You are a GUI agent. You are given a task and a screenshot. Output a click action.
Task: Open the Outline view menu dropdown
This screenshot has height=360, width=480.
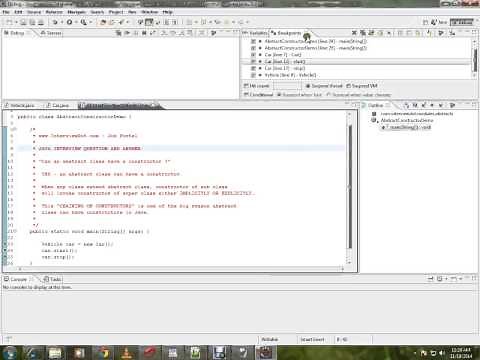pos(452,105)
